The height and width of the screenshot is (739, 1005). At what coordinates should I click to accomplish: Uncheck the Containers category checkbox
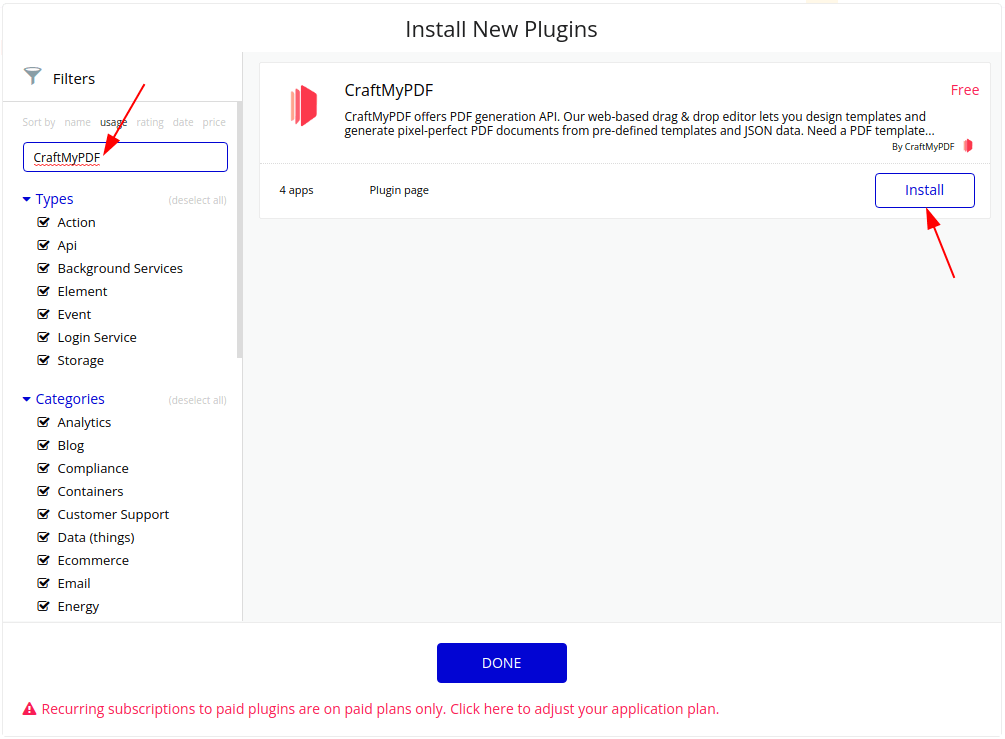coord(44,492)
